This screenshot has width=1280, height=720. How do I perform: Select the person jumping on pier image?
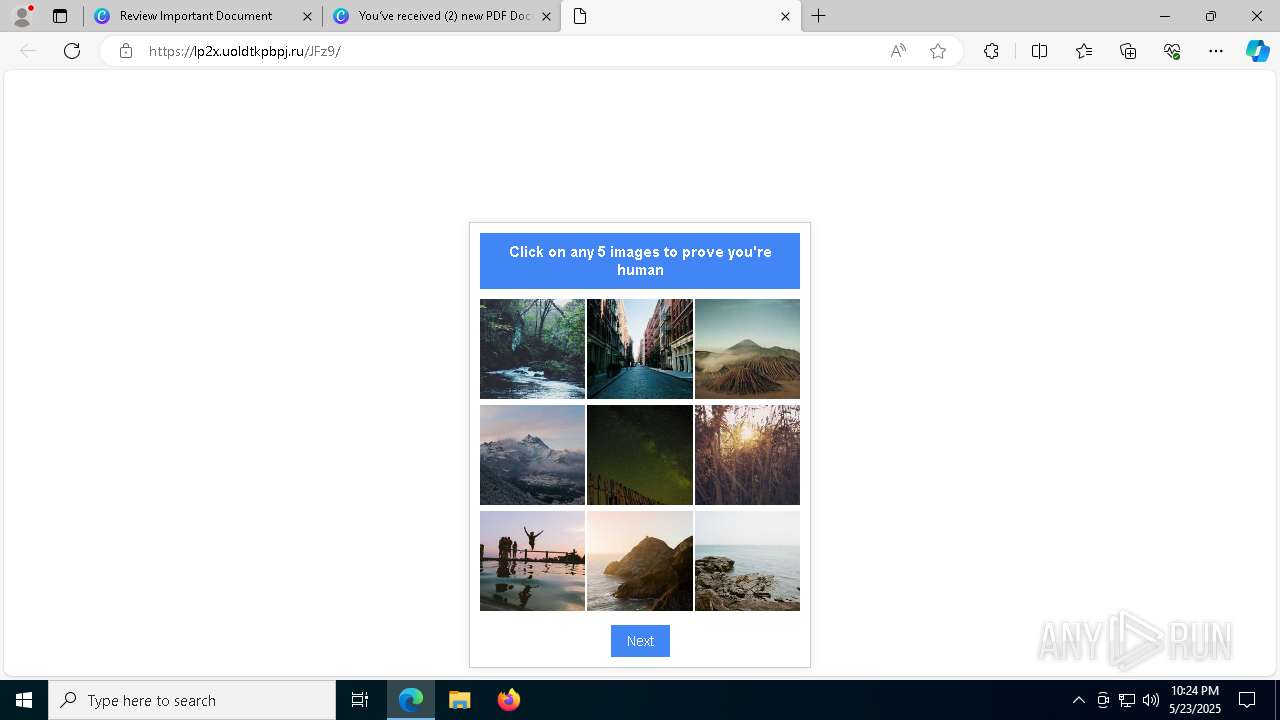[x=532, y=561]
